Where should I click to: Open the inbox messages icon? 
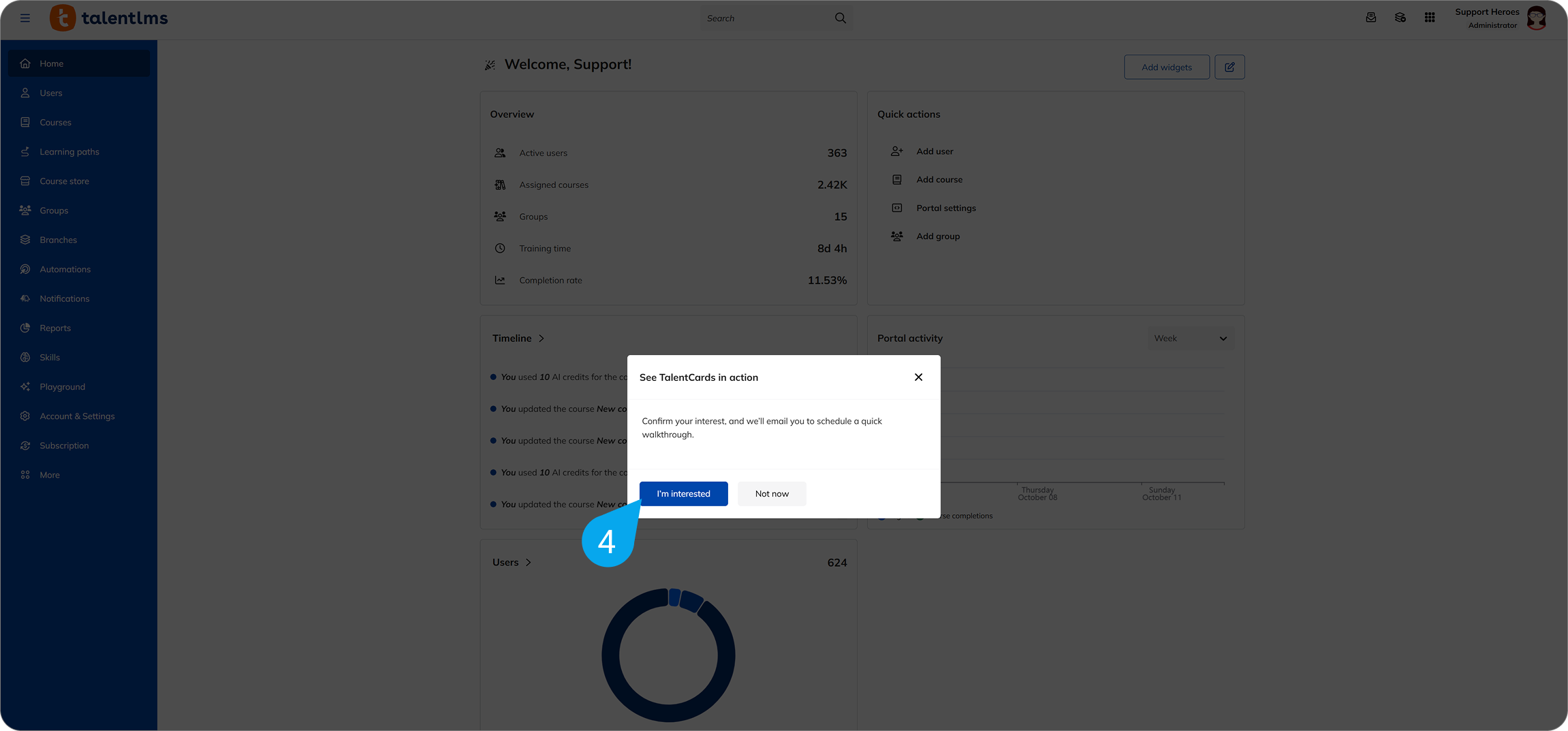click(1371, 18)
